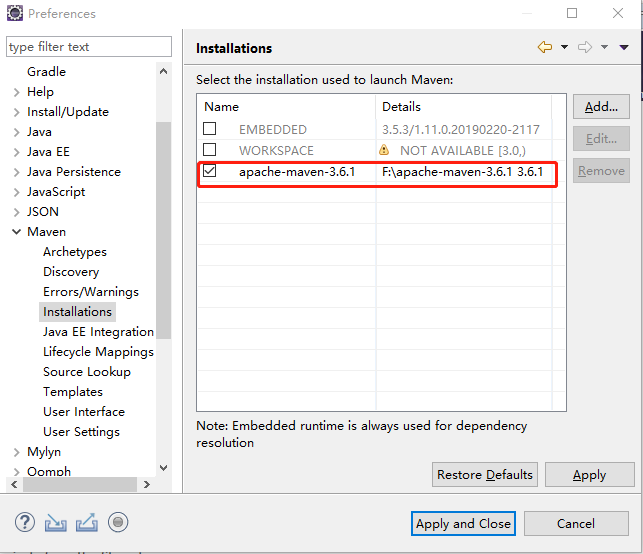Click the Eclipse icon in title bar
This screenshot has width=643, height=554.
pos(15,13)
